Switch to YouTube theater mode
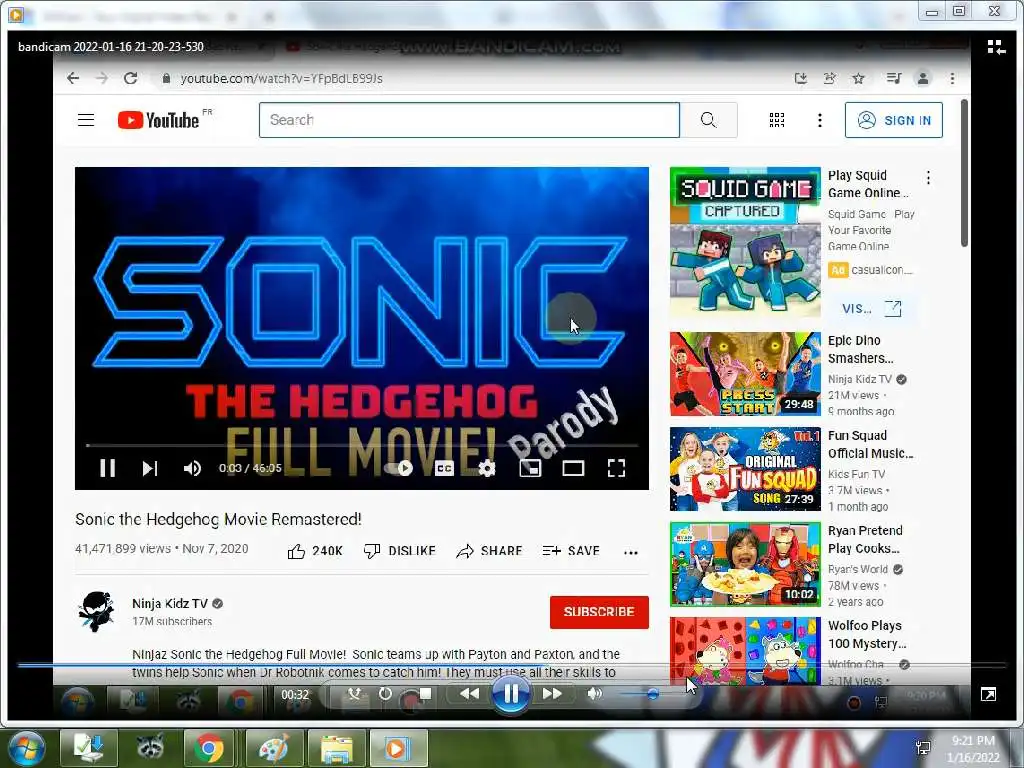The height and width of the screenshot is (768, 1024). pos(573,468)
